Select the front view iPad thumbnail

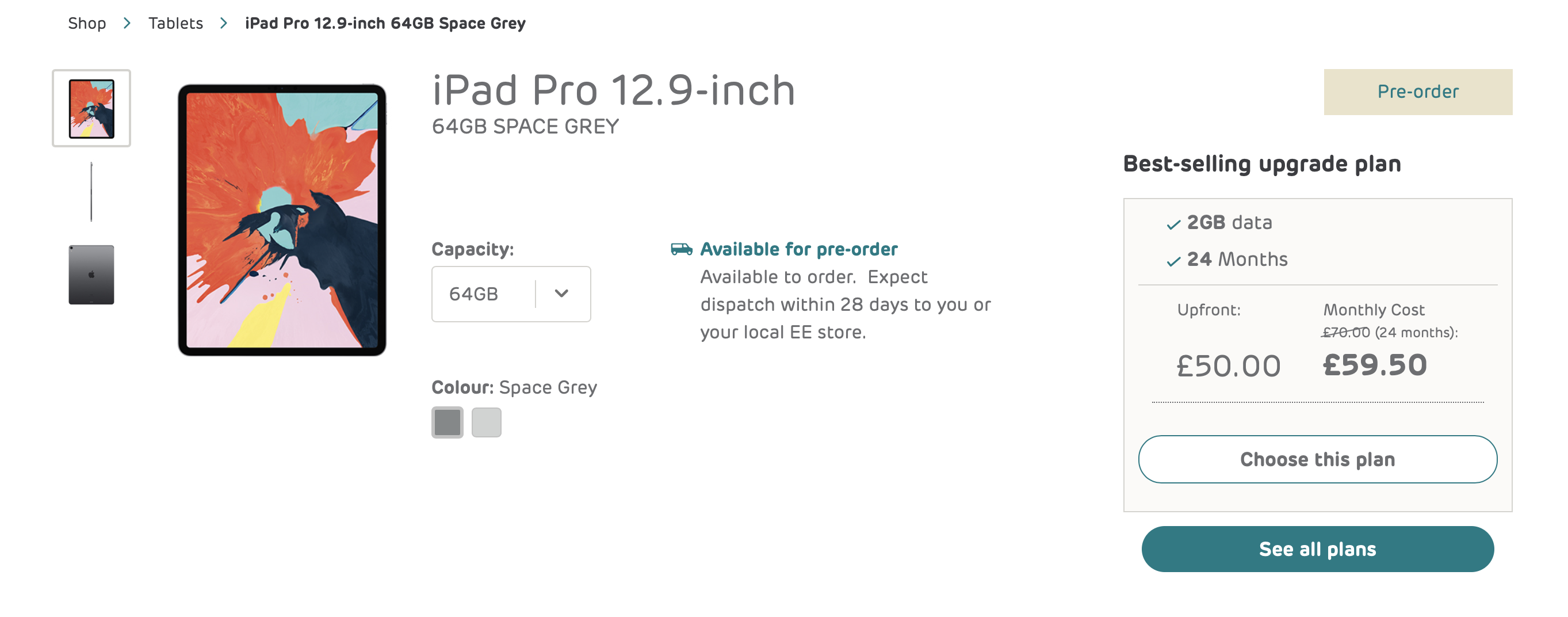[91, 108]
